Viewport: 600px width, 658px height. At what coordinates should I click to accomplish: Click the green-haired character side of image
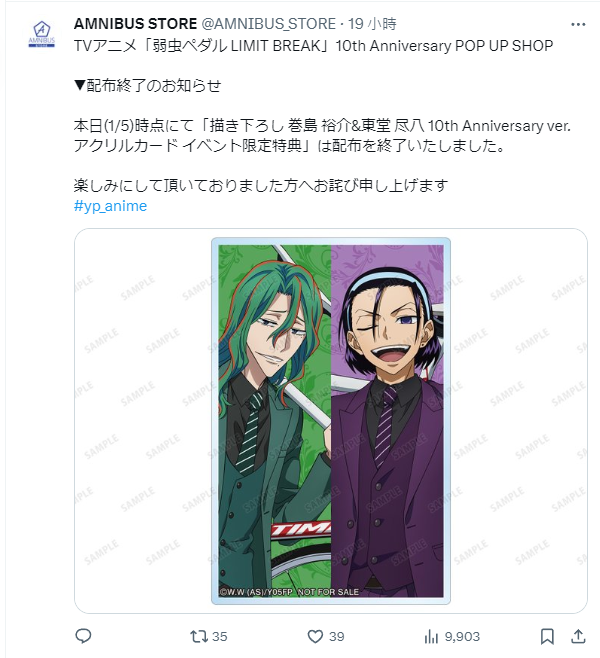click(275, 421)
